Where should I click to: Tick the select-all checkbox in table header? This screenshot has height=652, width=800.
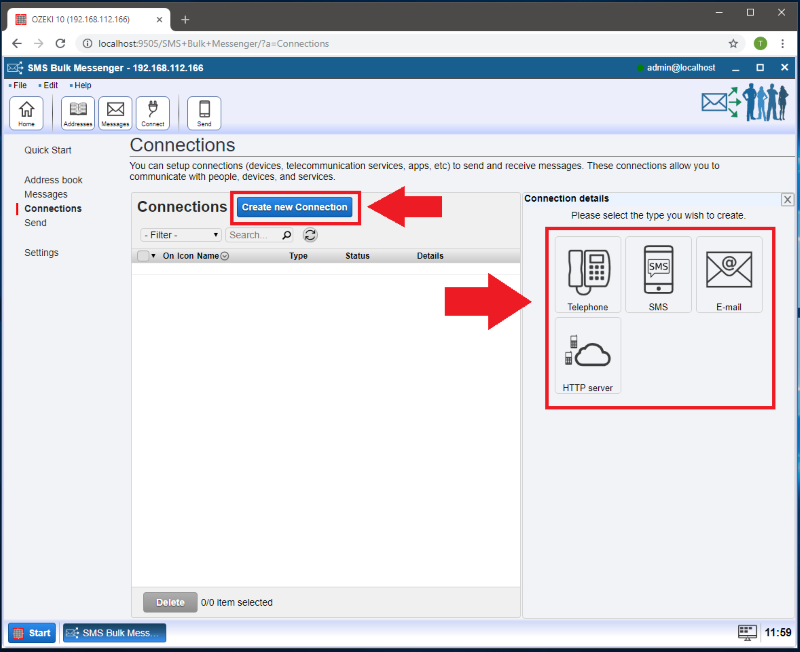tap(143, 256)
